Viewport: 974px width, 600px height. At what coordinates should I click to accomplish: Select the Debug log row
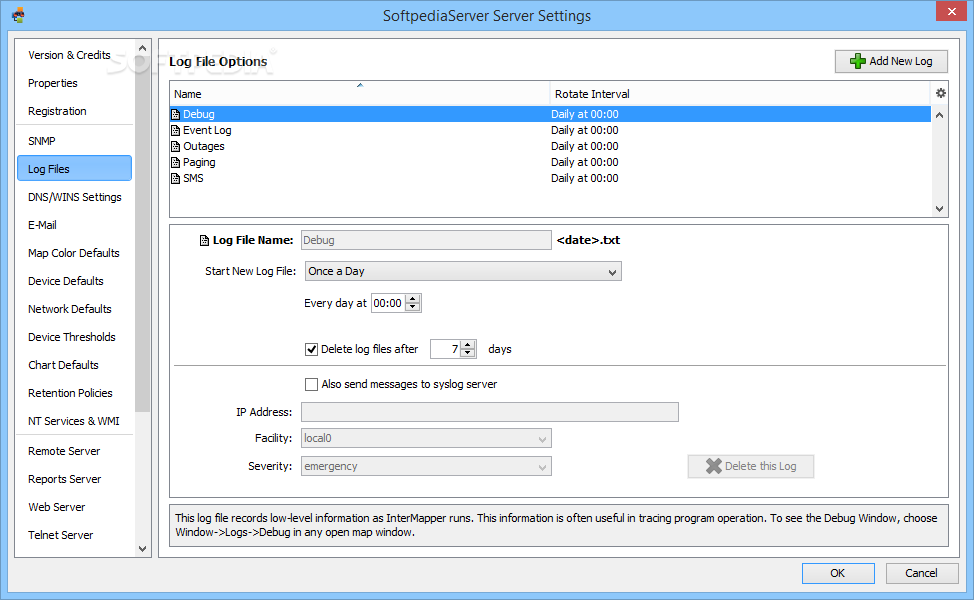550,114
